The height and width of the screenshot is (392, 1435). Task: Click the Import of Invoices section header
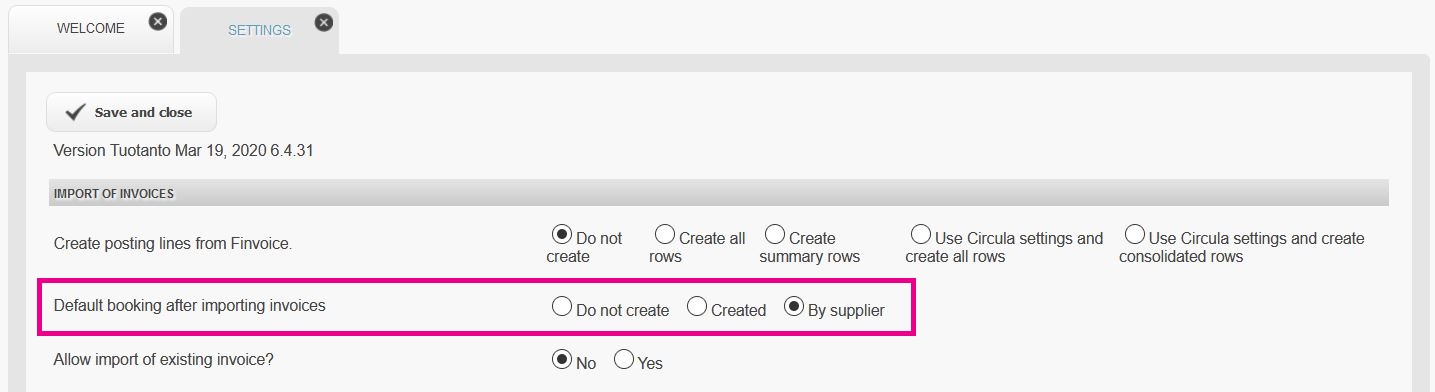(718, 193)
